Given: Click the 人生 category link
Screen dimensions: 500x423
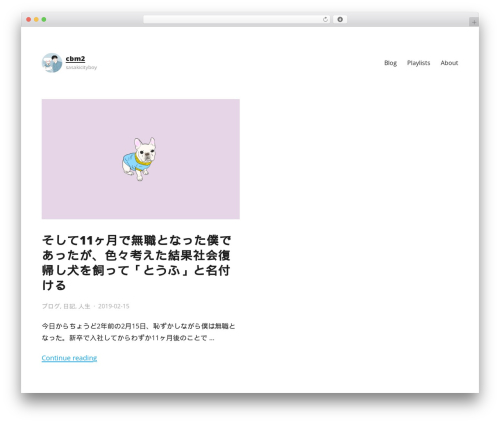Looking at the screenshot, I should (85, 306).
